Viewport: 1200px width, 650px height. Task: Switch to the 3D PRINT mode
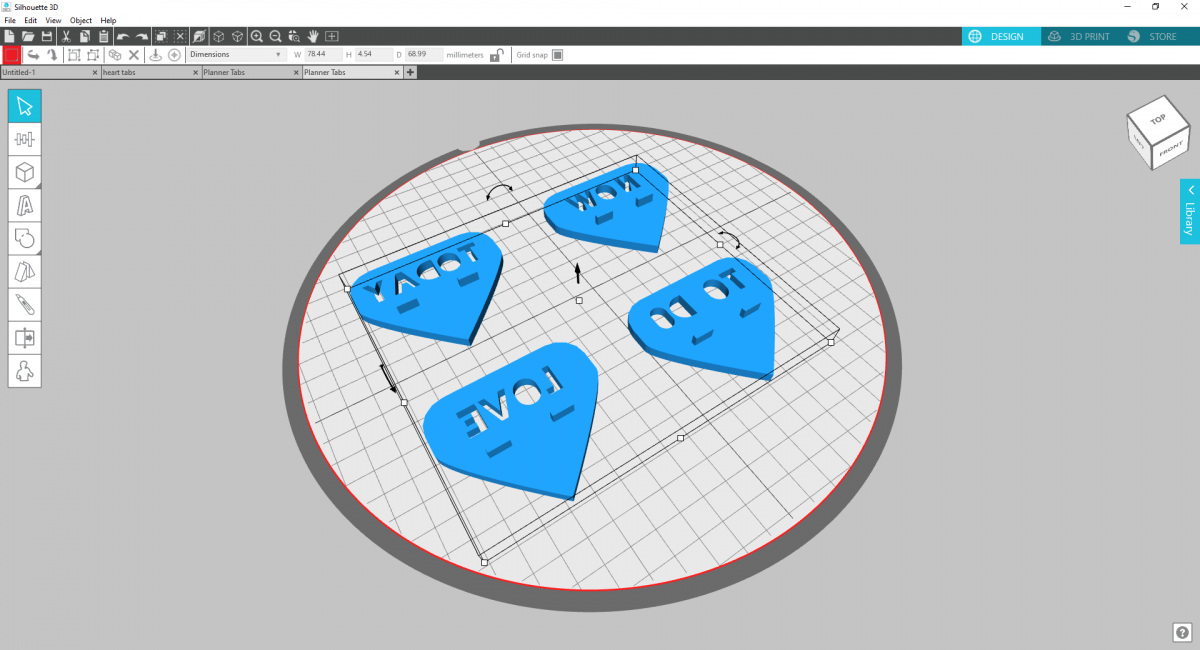(1081, 36)
